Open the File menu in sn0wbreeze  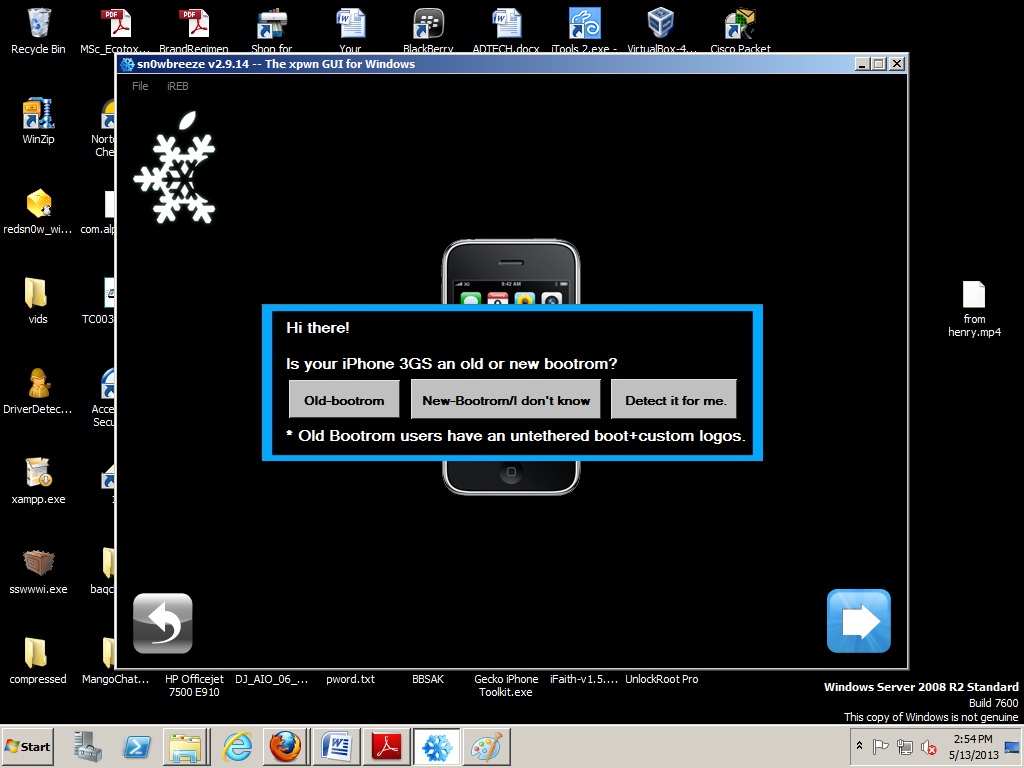[140, 86]
